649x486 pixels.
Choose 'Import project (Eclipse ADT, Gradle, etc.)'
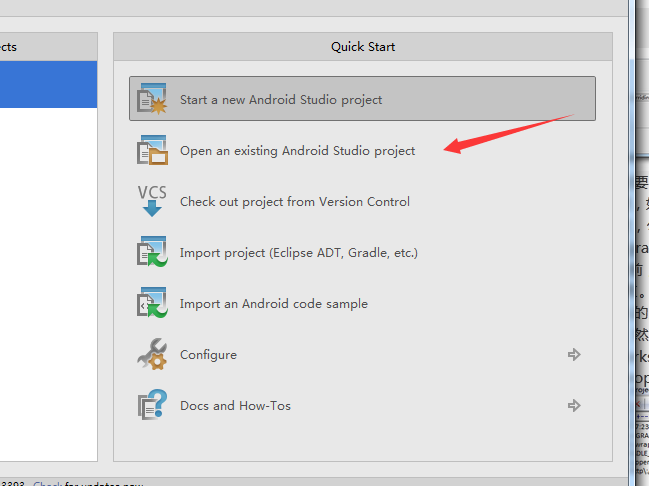(298, 253)
